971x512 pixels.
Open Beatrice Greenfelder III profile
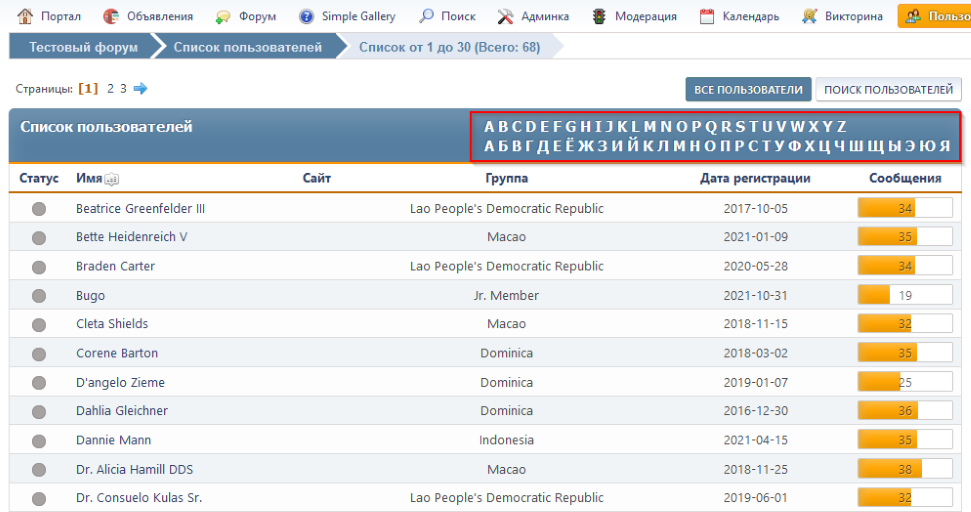click(x=141, y=209)
